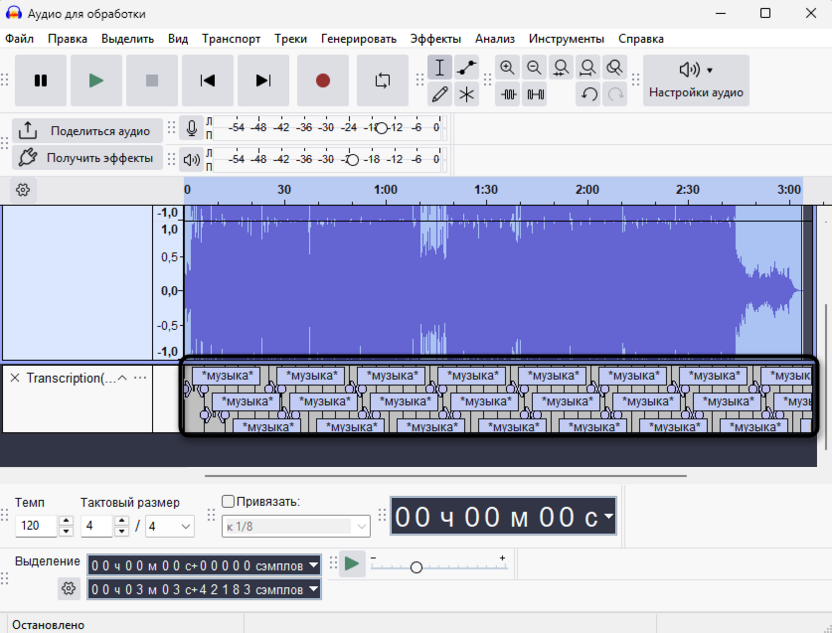Open the Справка menu
Viewport: 832px width, 633px height.
click(641, 39)
